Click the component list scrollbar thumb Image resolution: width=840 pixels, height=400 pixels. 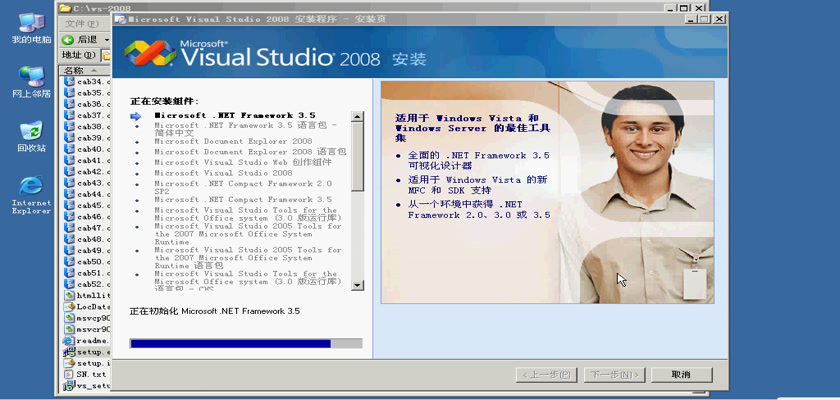tap(357, 156)
